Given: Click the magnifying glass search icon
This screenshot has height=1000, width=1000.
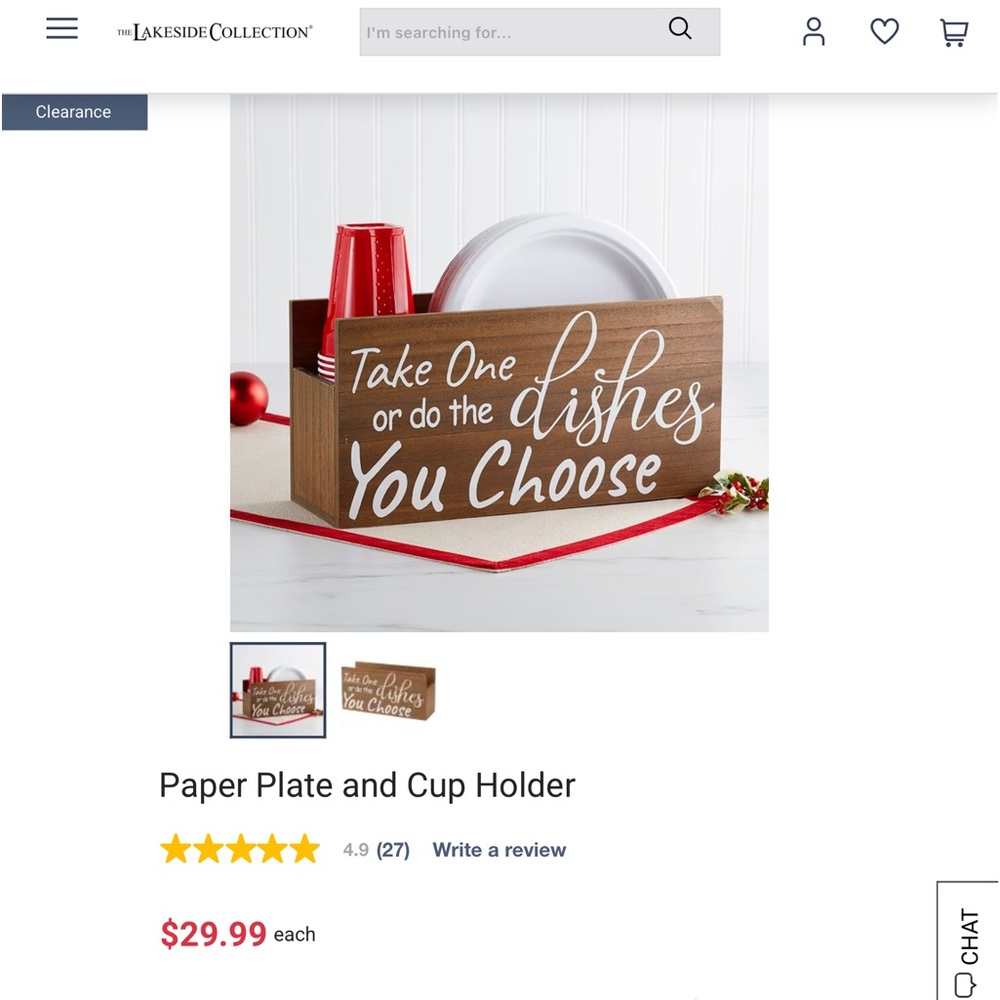Looking at the screenshot, I should tap(680, 29).
